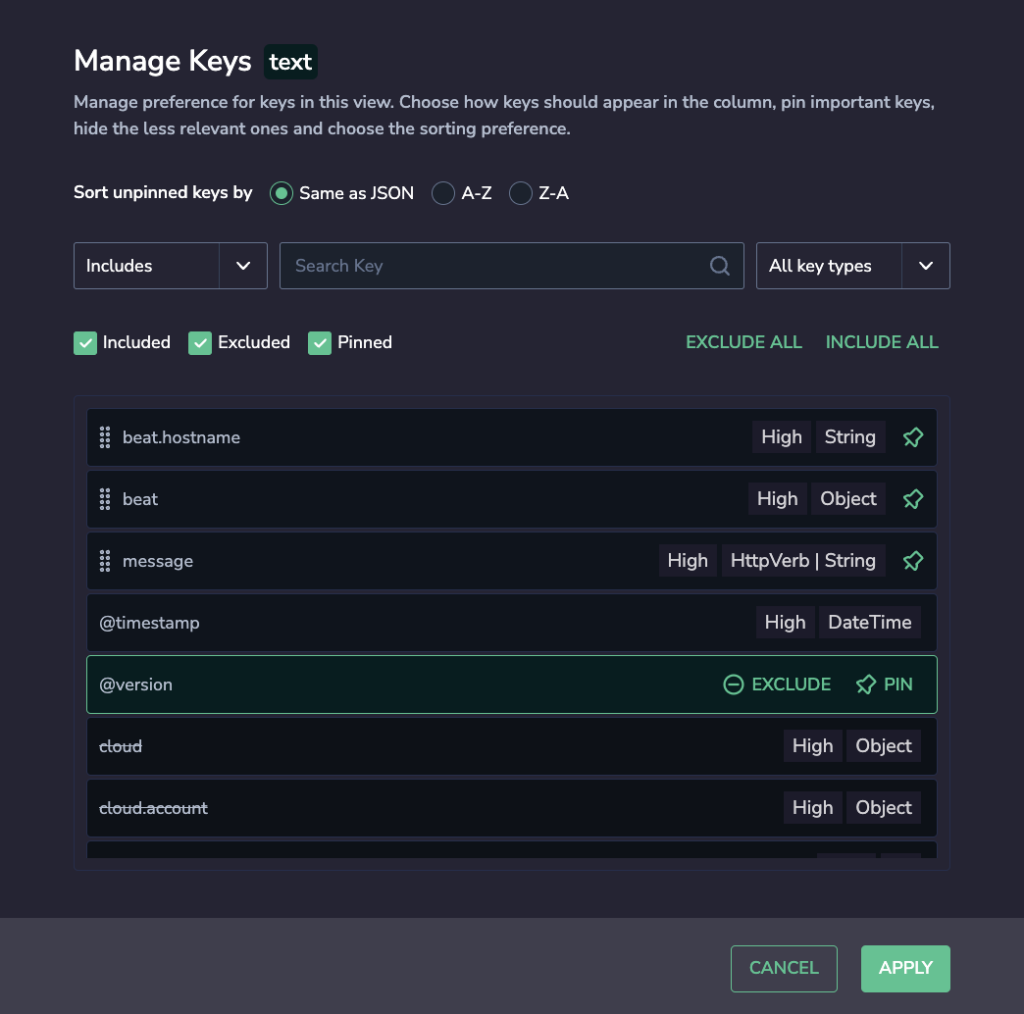The image size is (1024, 1014).
Task: Click the APPLY button
Action: pyautogui.click(x=905, y=968)
